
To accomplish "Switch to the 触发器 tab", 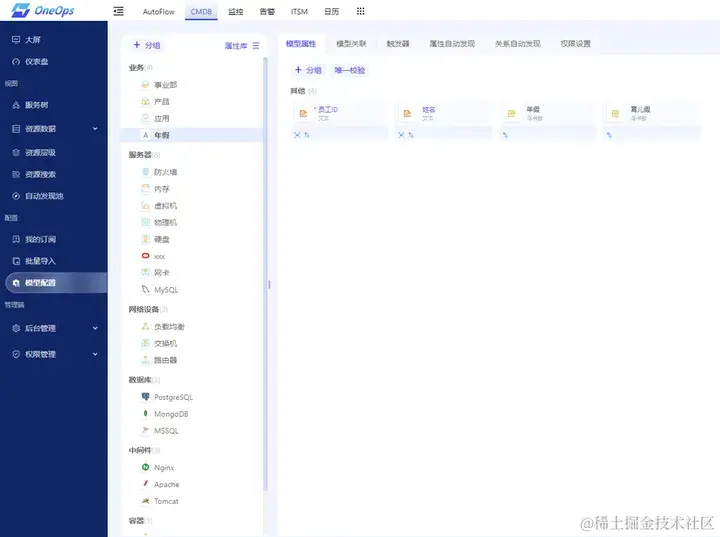I will [398, 44].
